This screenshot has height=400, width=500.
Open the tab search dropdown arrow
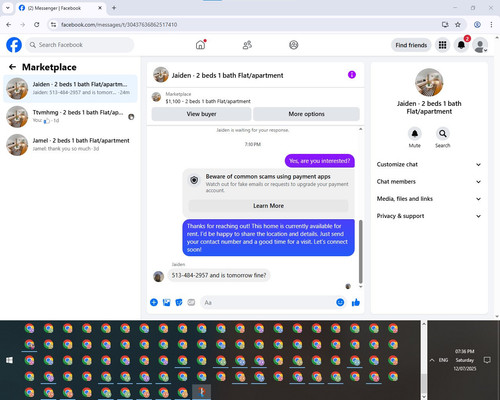coord(8,8)
